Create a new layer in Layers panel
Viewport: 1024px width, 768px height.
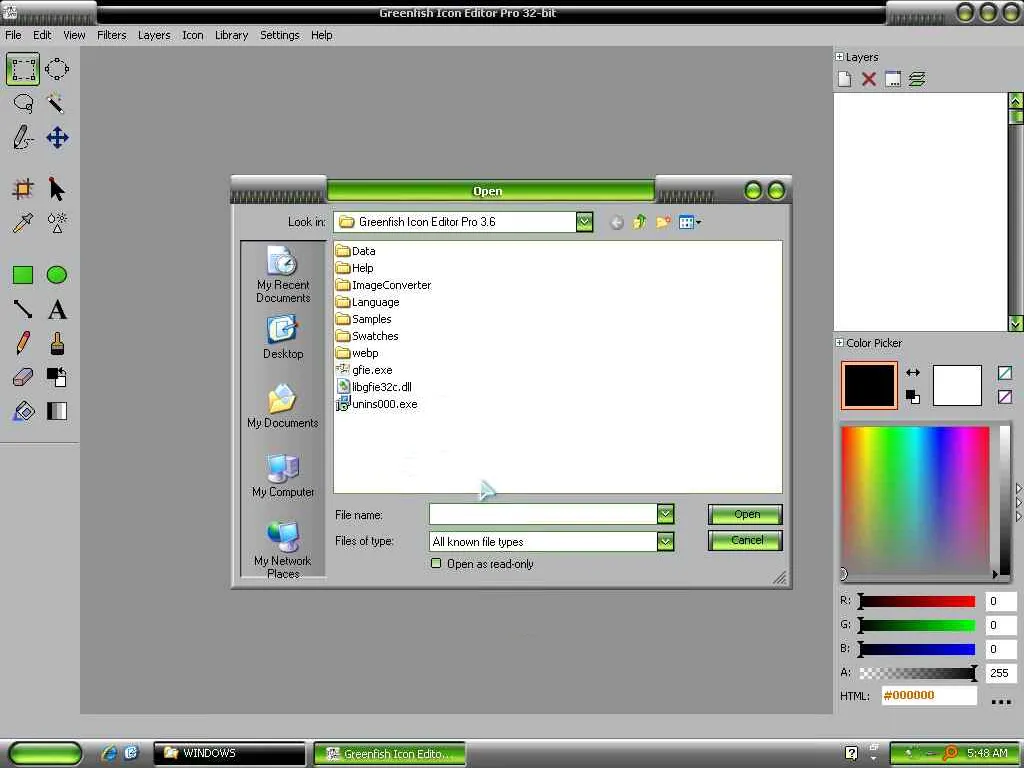(x=844, y=79)
